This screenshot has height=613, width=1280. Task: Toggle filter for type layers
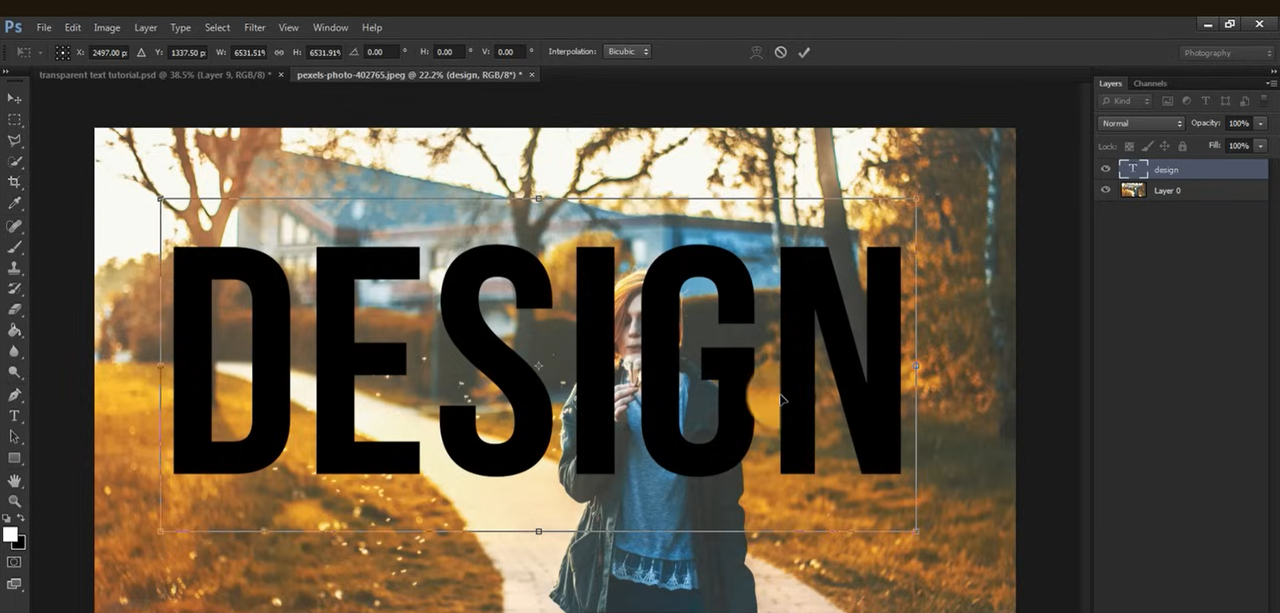coord(1205,101)
